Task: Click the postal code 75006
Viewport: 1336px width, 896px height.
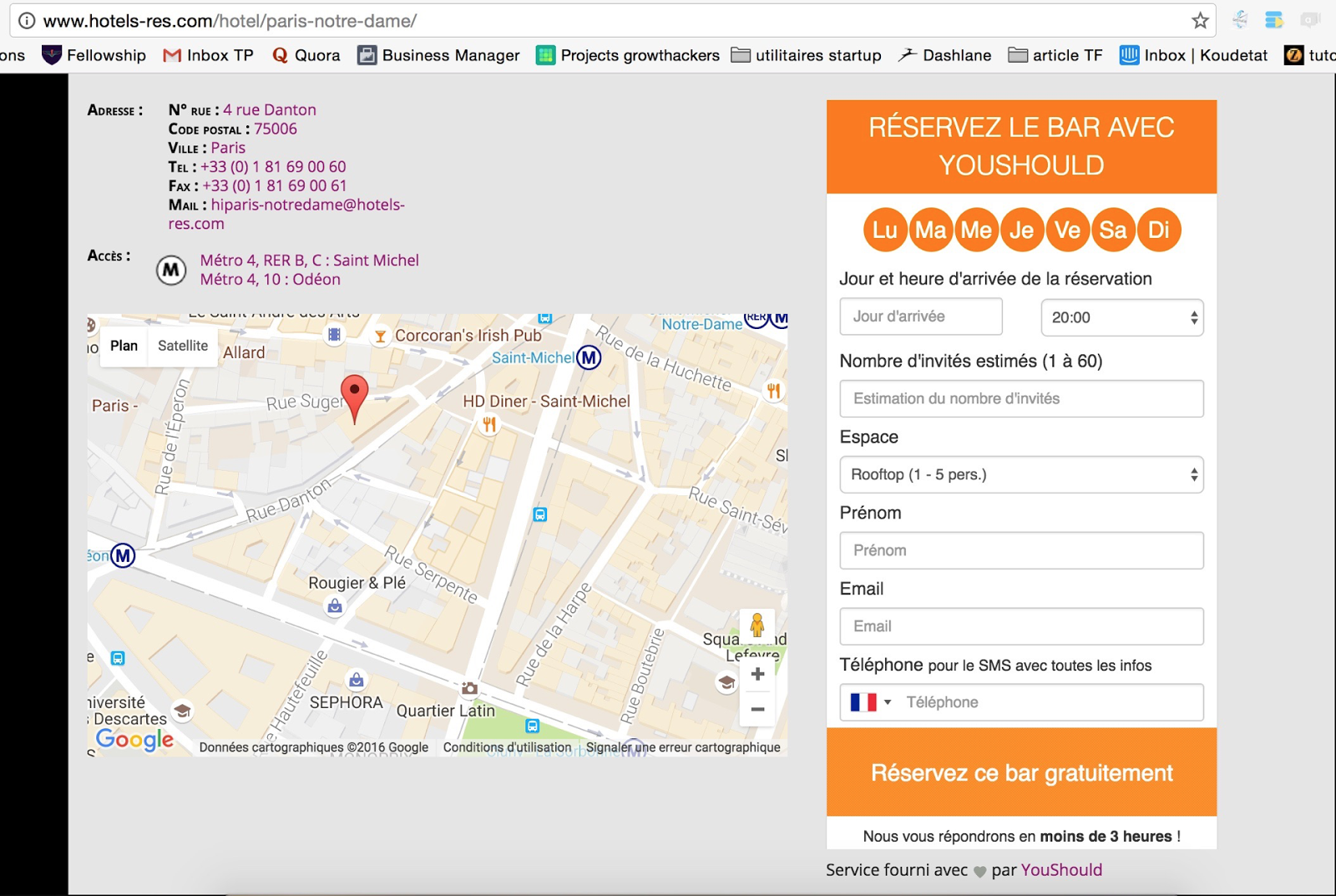Action: click(x=276, y=129)
